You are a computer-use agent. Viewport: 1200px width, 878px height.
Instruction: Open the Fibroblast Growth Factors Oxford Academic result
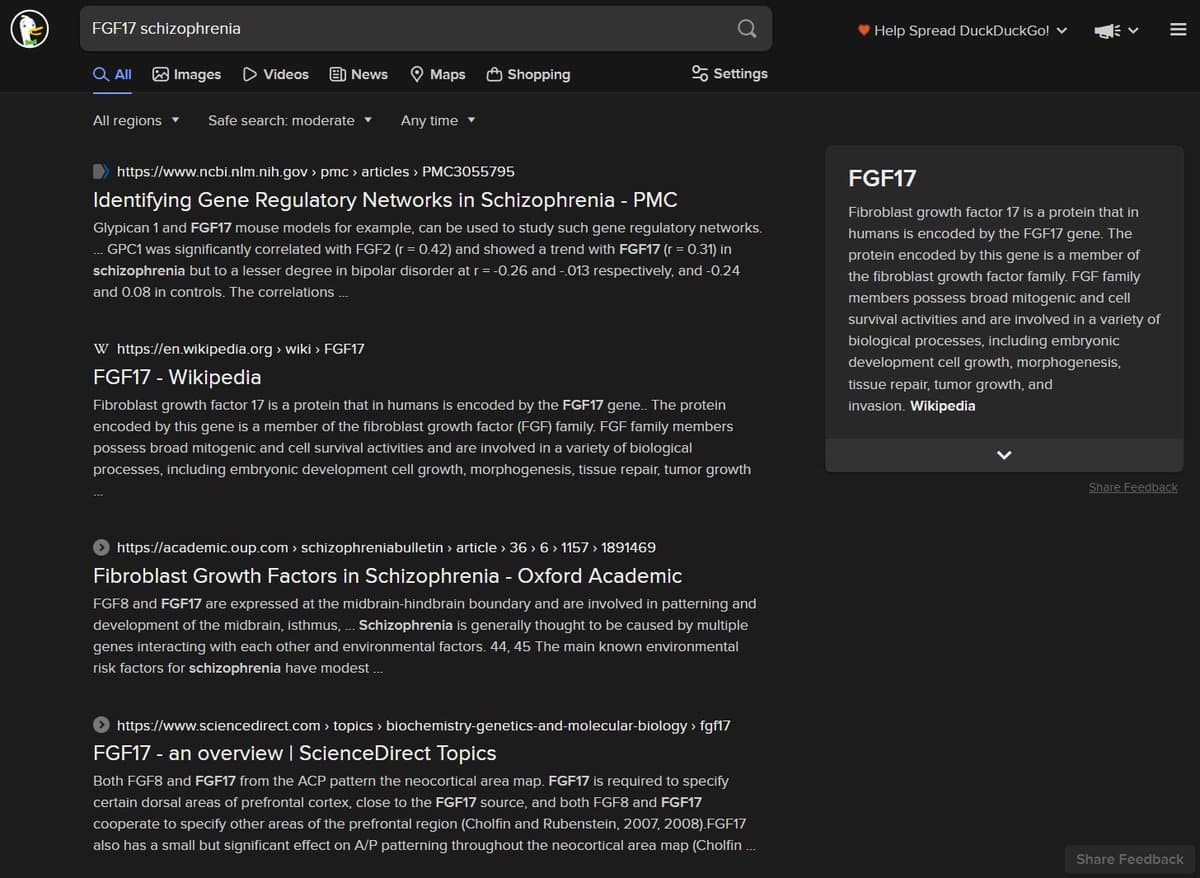tap(387, 576)
